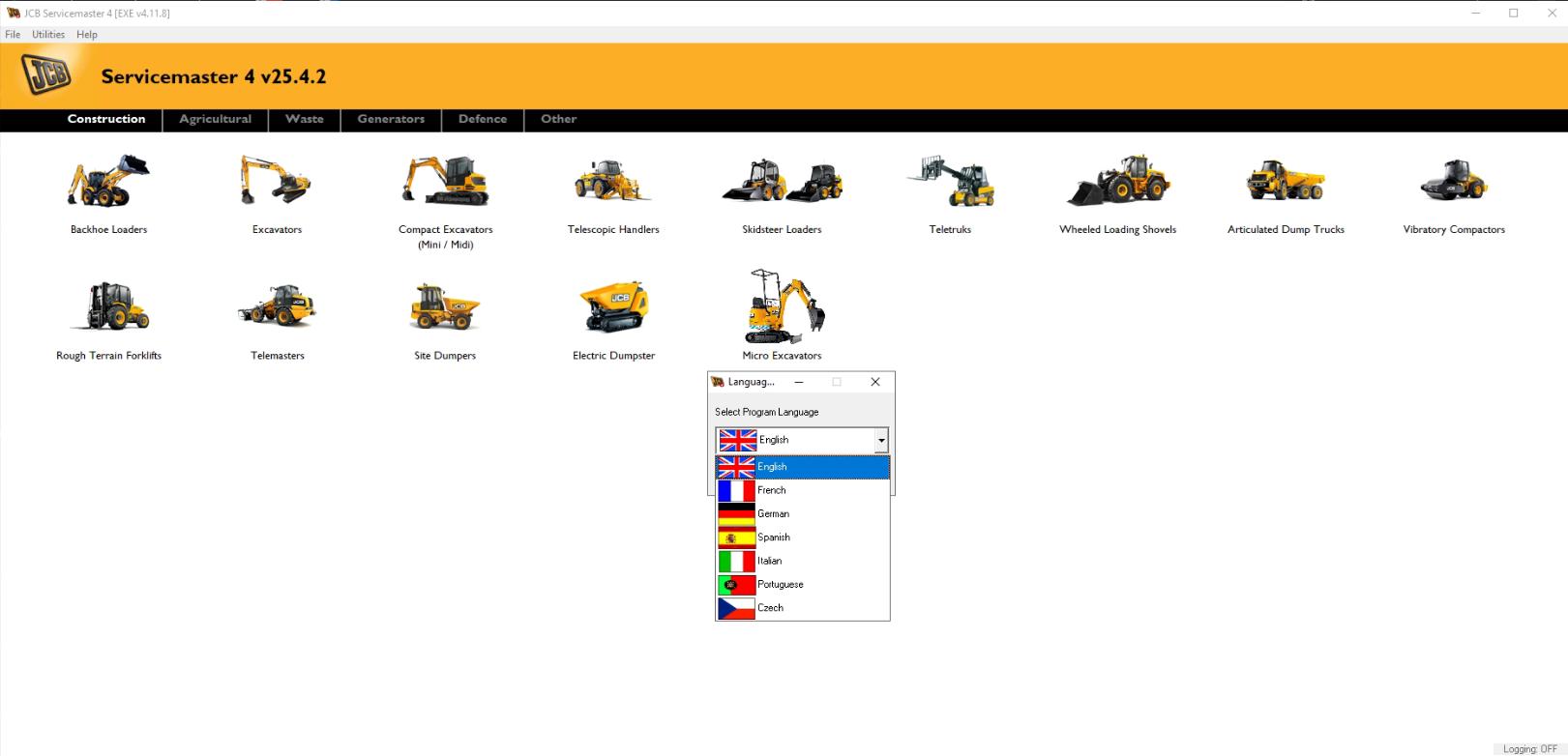The image size is (1568, 756).
Task: Switch to the Agricultural tab
Action: pos(215,119)
